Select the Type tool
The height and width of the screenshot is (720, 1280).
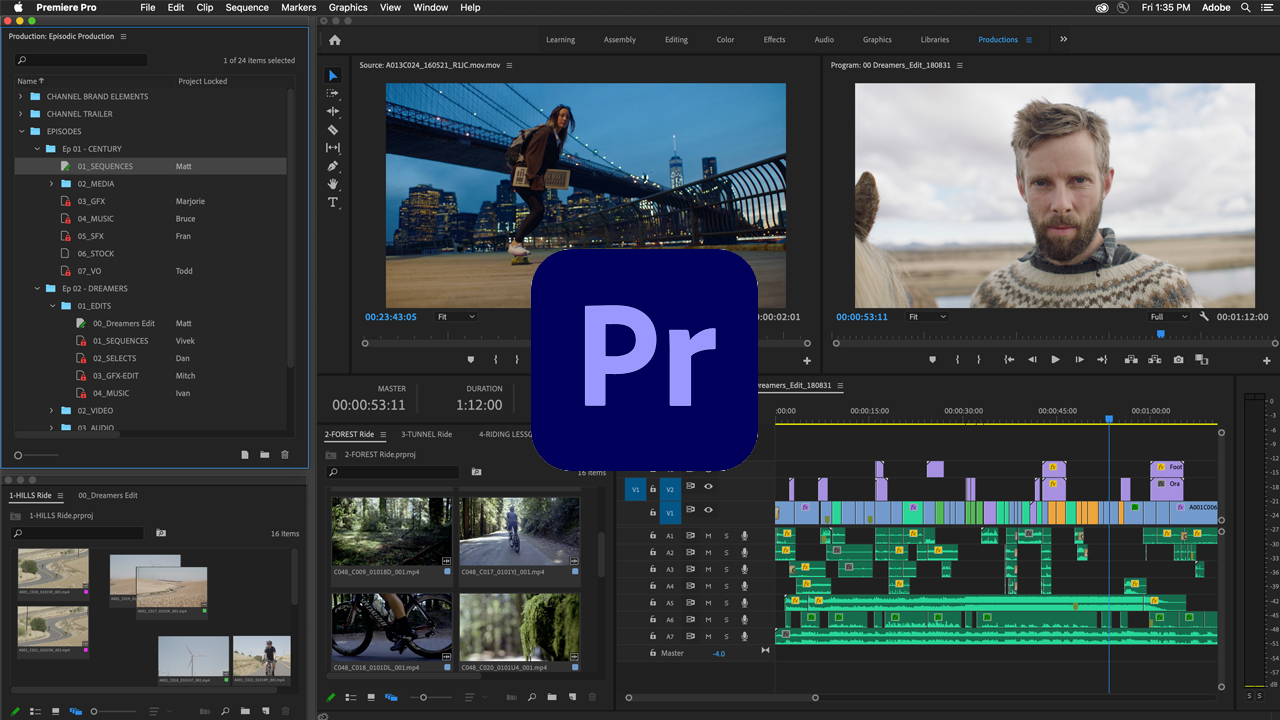pyautogui.click(x=333, y=202)
